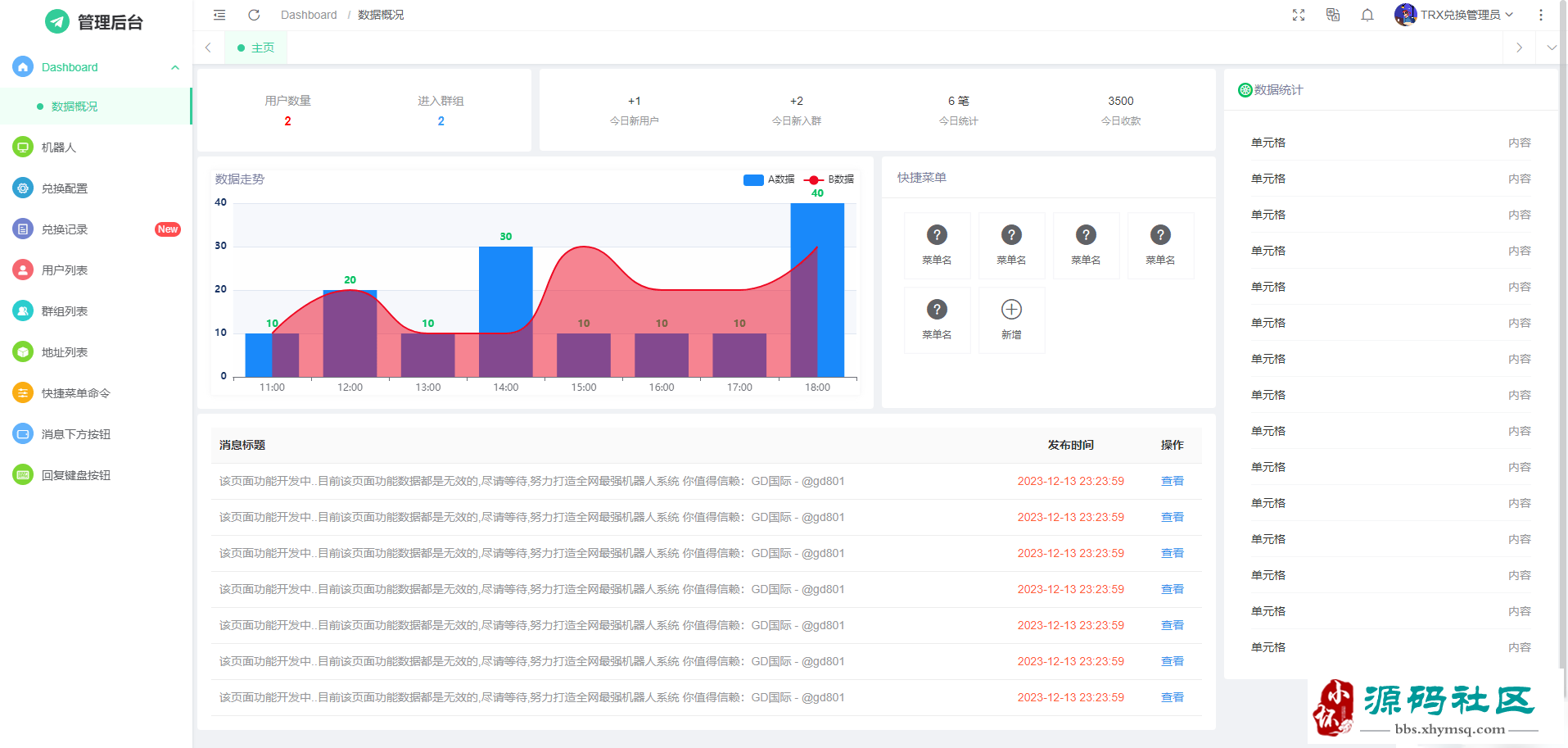Screen dimensions: 1568x748
Task: Open the 机器人 sidebar menu
Action: click(x=59, y=147)
